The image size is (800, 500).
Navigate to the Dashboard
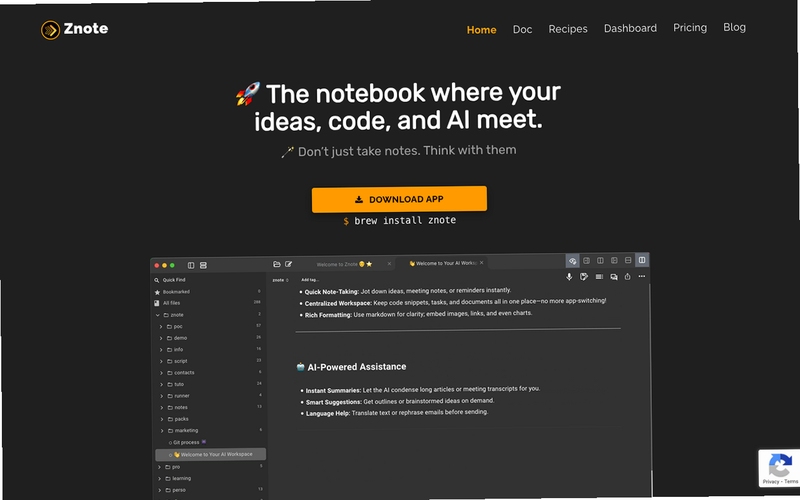(x=630, y=28)
